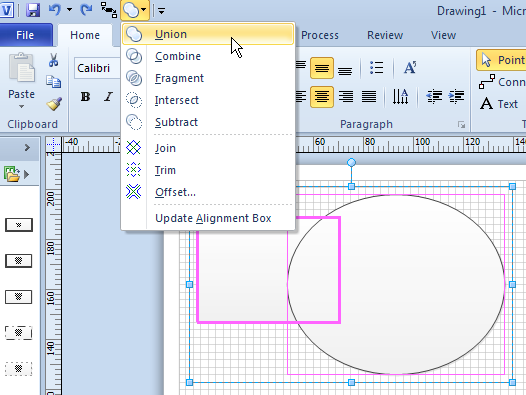Choose Combine from operations menu
526x395 pixels.
(x=208, y=56)
